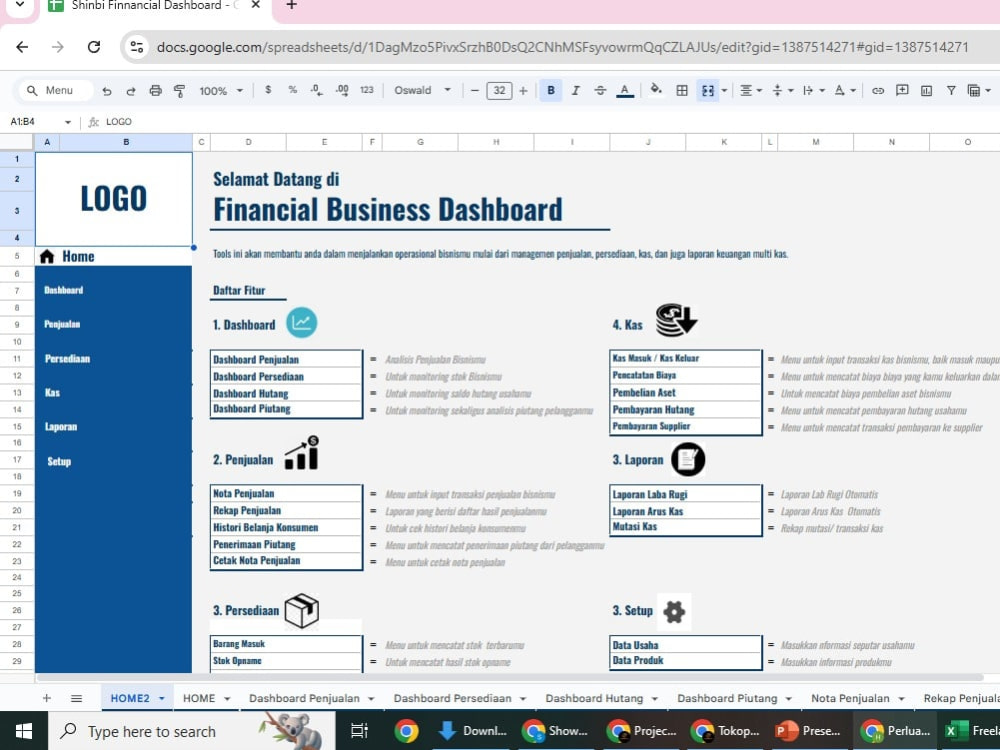This screenshot has height=750, width=1000.
Task: Open more number formats (123)
Action: [x=367, y=90]
